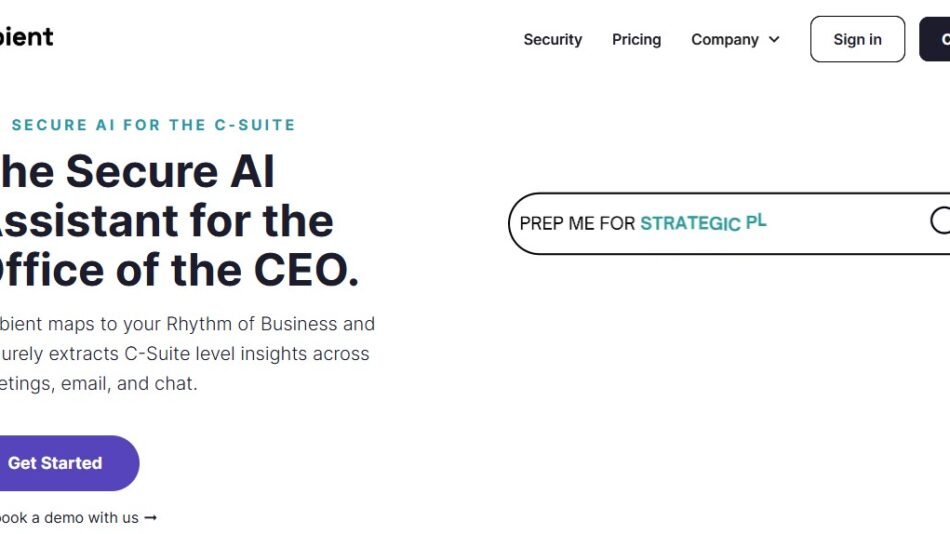Image resolution: width=950 pixels, height=534 pixels.
Task: Click the arrow icon after book a demo
Action: coord(151,517)
